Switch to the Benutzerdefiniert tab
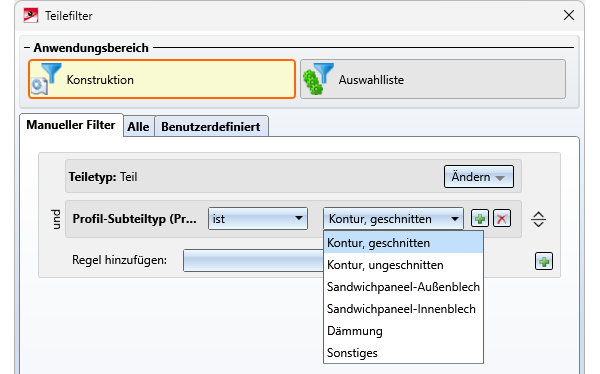 click(211, 126)
